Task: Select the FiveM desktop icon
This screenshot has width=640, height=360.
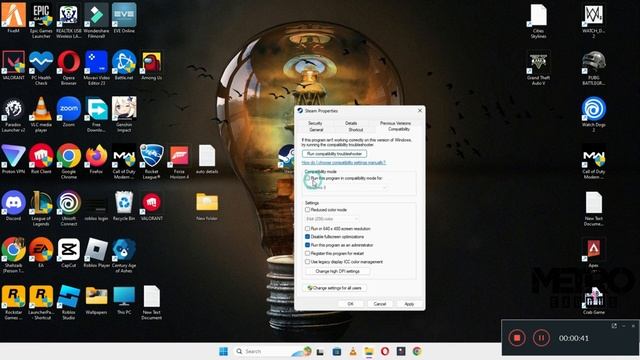Action: pos(13,18)
